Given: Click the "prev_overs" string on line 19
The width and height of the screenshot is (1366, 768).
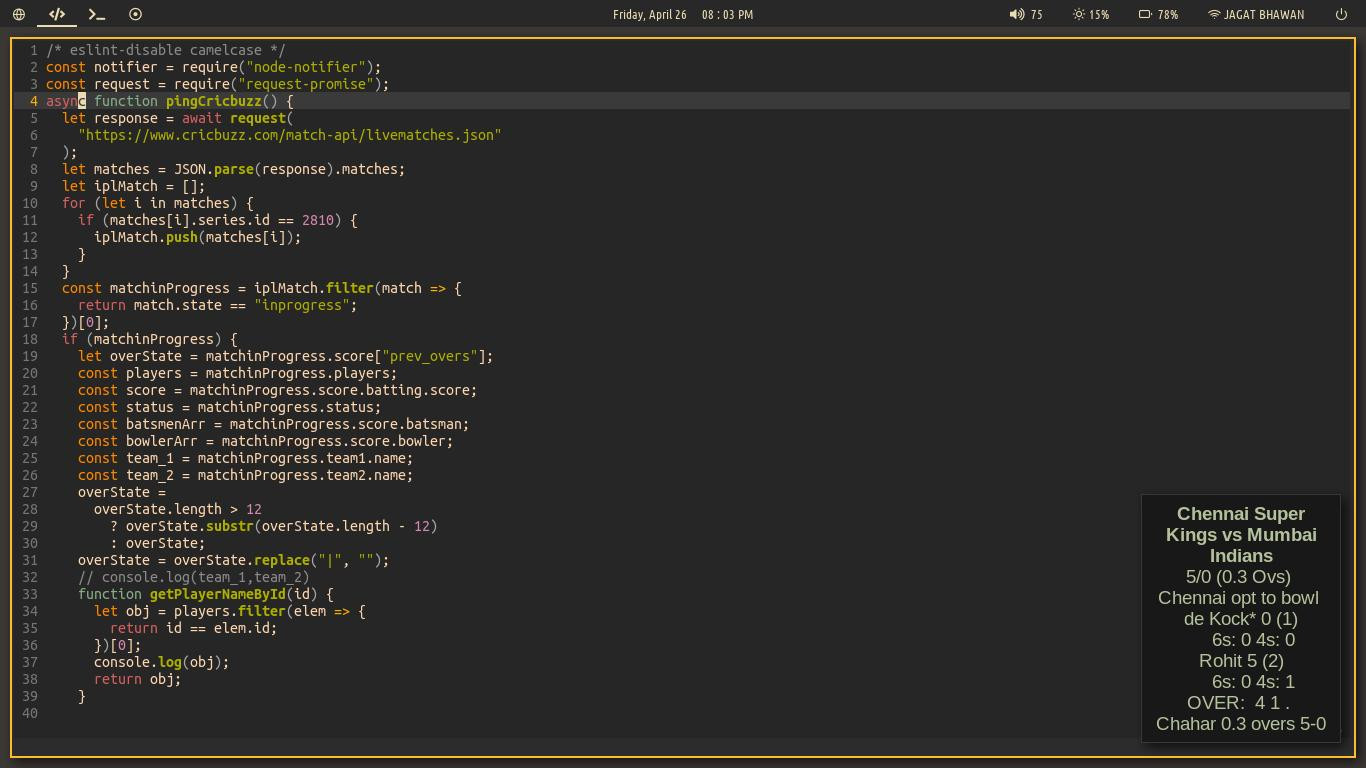Looking at the screenshot, I should point(430,356).
